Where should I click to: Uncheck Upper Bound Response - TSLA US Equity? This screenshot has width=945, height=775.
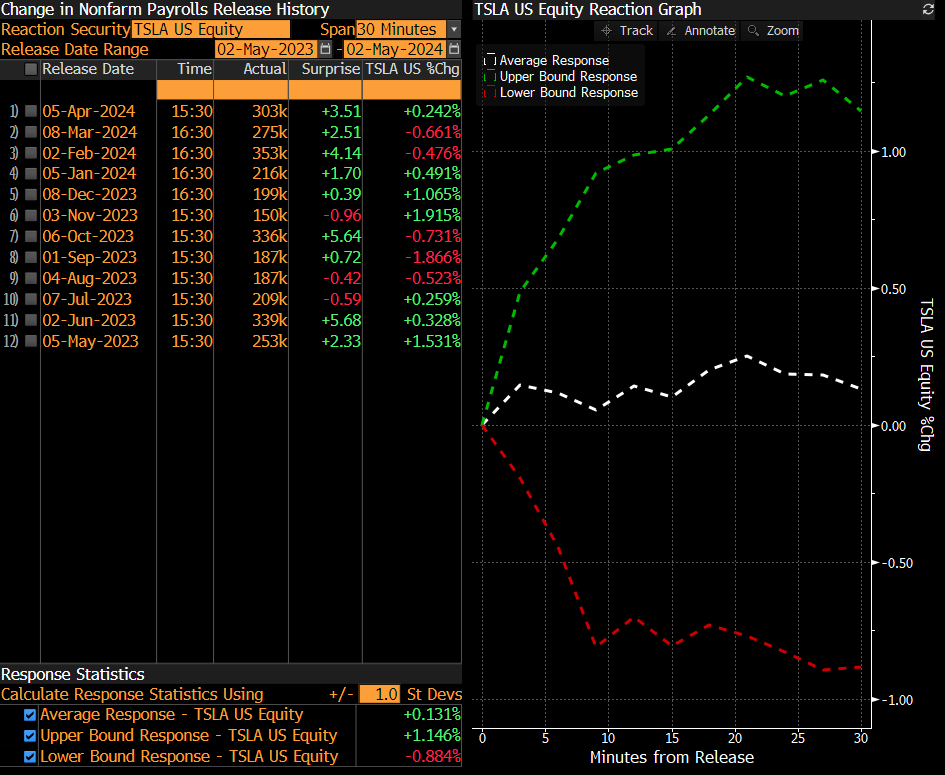[x=30, y=736]
